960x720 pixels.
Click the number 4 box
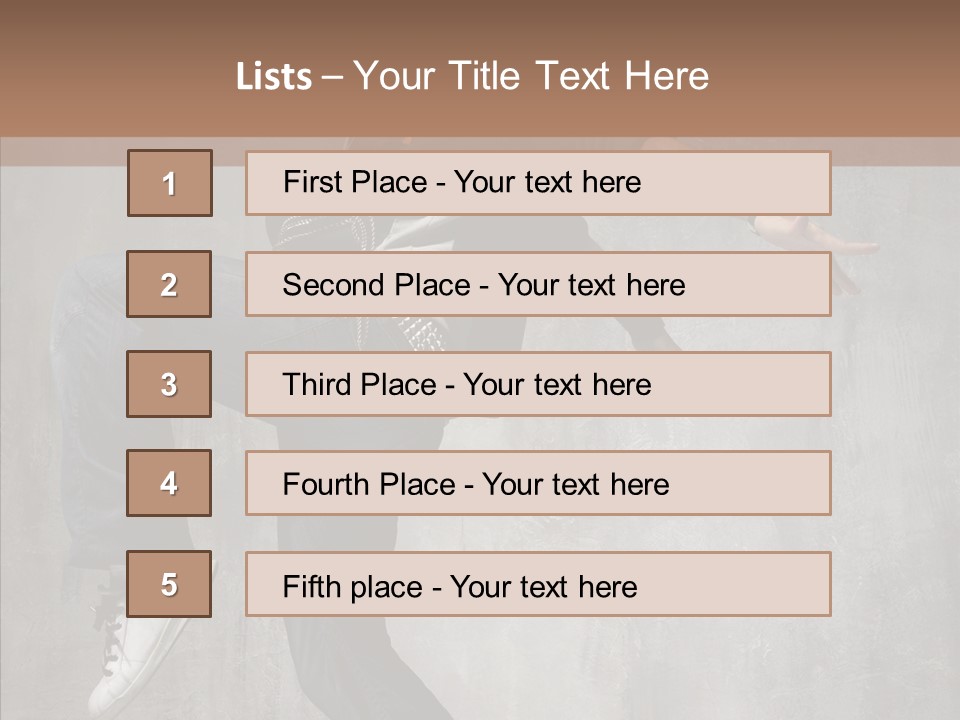point(169,484)
